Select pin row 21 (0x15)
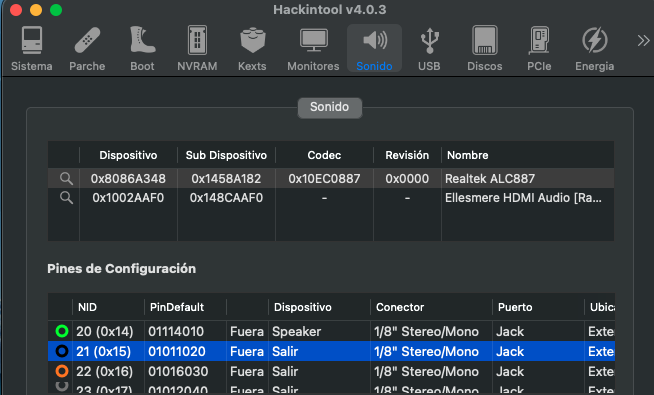This screenshot has width=654, height=395. pos(331,351)
